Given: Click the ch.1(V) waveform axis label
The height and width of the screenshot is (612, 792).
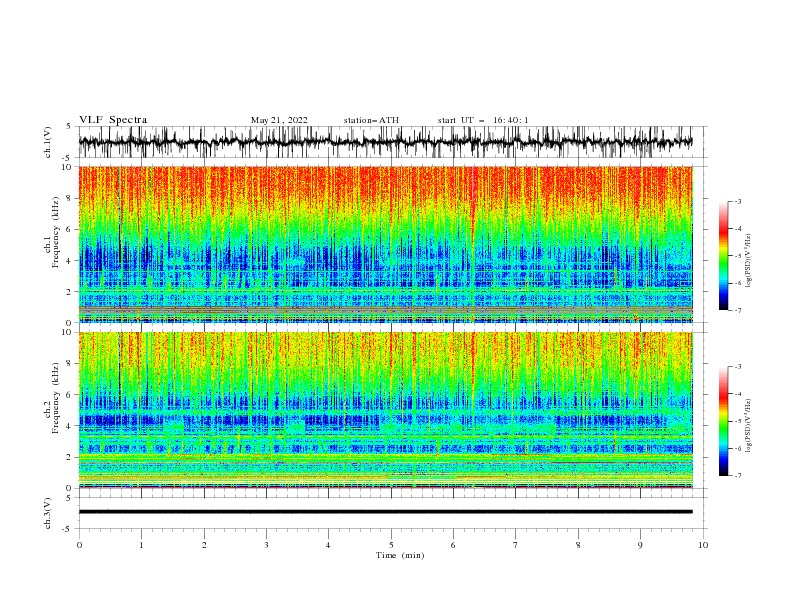Looking at the screenshot, I should 48,142.
